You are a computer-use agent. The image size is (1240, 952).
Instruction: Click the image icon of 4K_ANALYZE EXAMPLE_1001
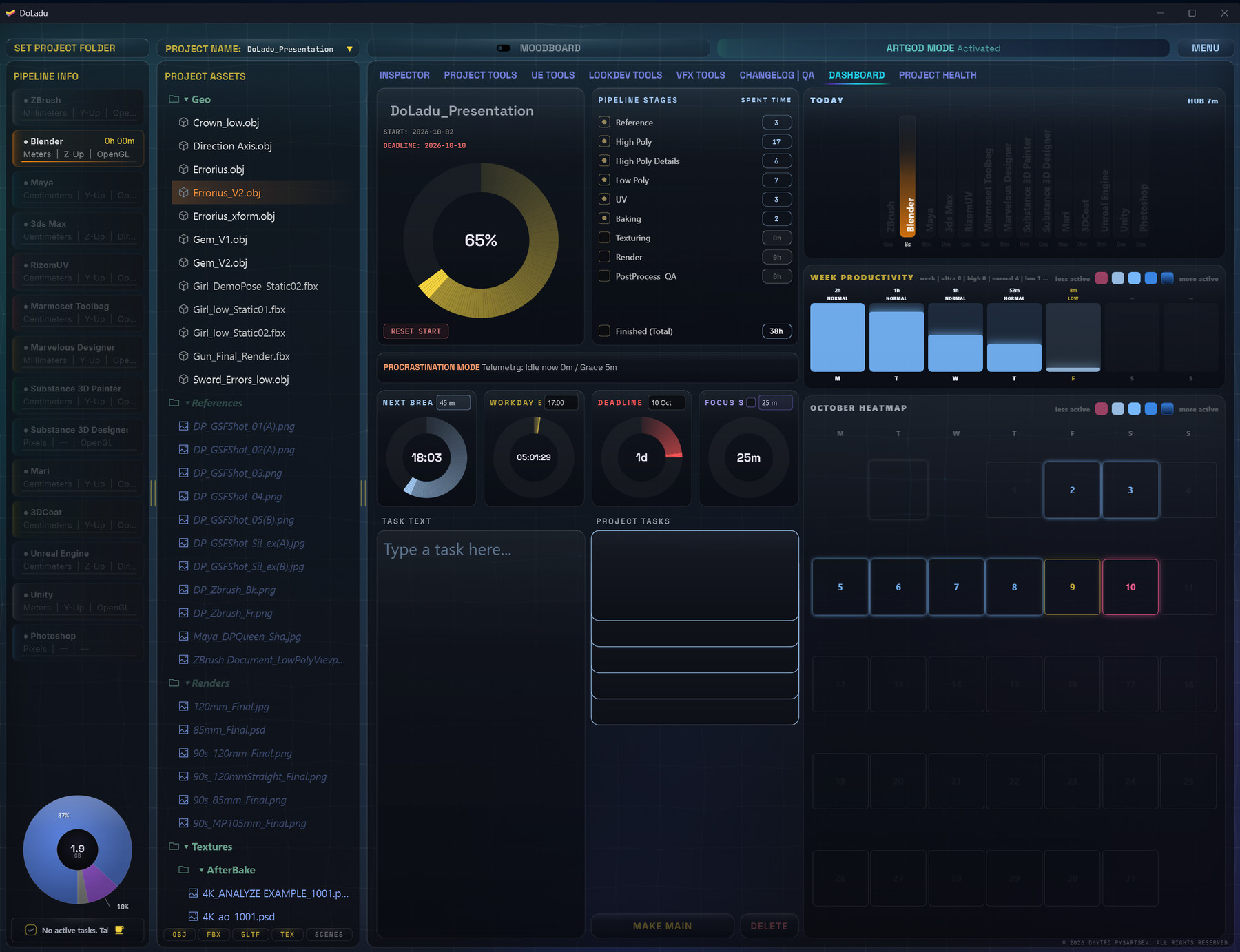[x=193, y=893]
